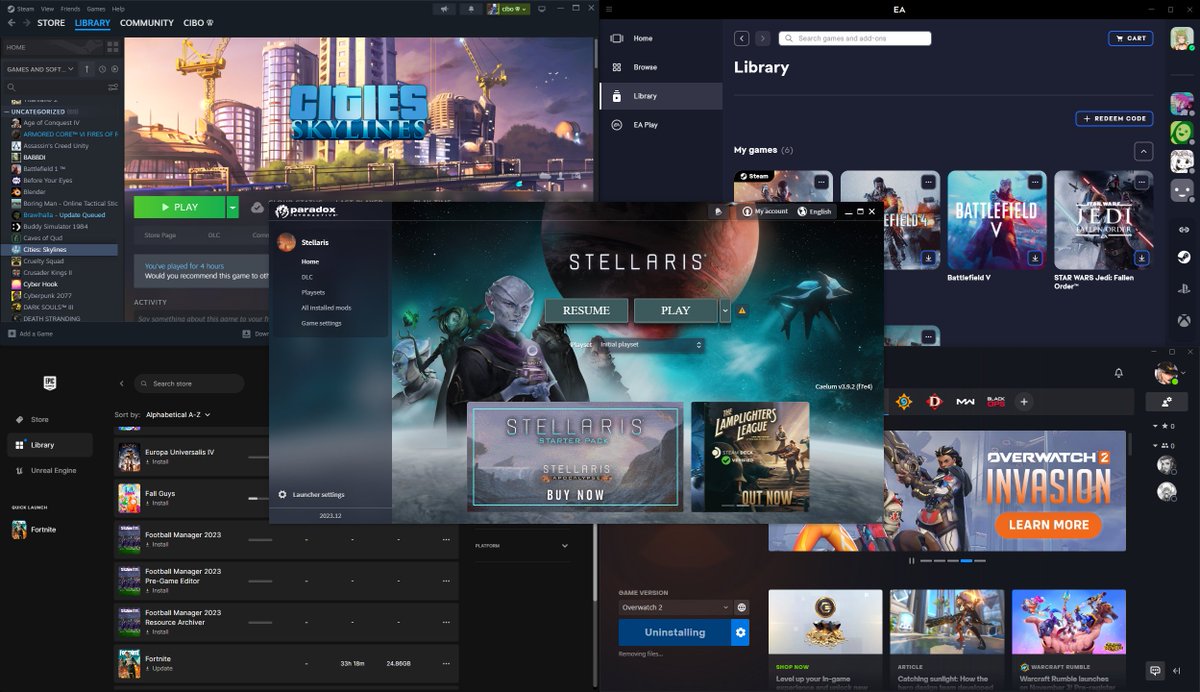Open options for Football Manager 2023 Resource Archiver
1200x692 pixels.
pyautogui.click(x=448, y=622)
